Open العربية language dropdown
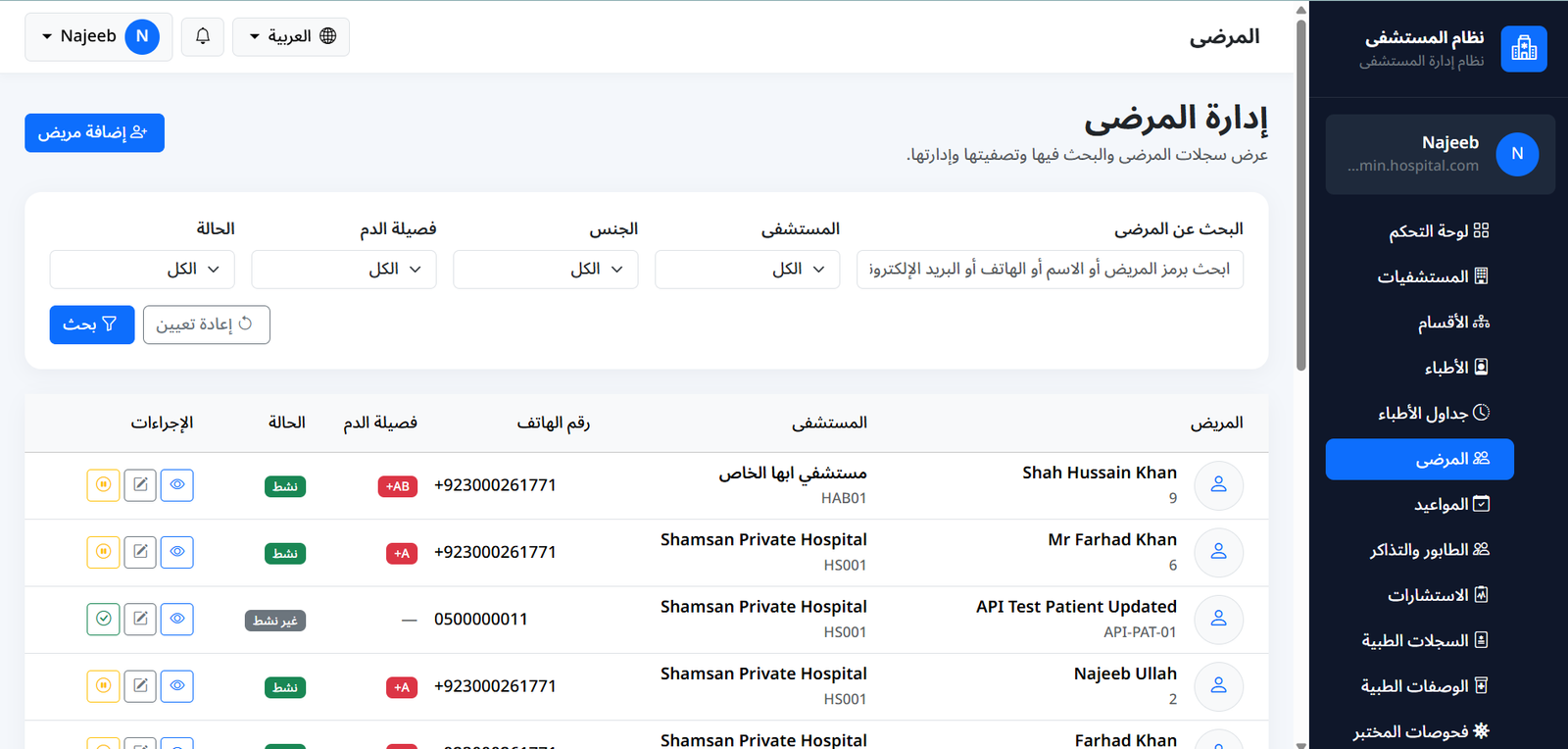The width and height of the screenshot is (1568, 749). [x=291, y=36]
